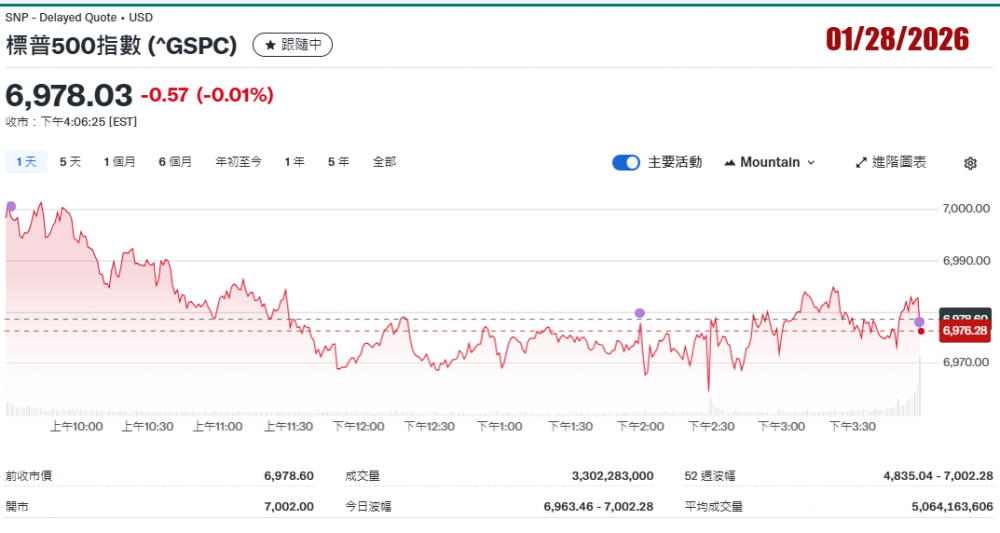This screenshot has width=1000, height=533.
Task: Switch chart to 1年 range
Action: 294,161
